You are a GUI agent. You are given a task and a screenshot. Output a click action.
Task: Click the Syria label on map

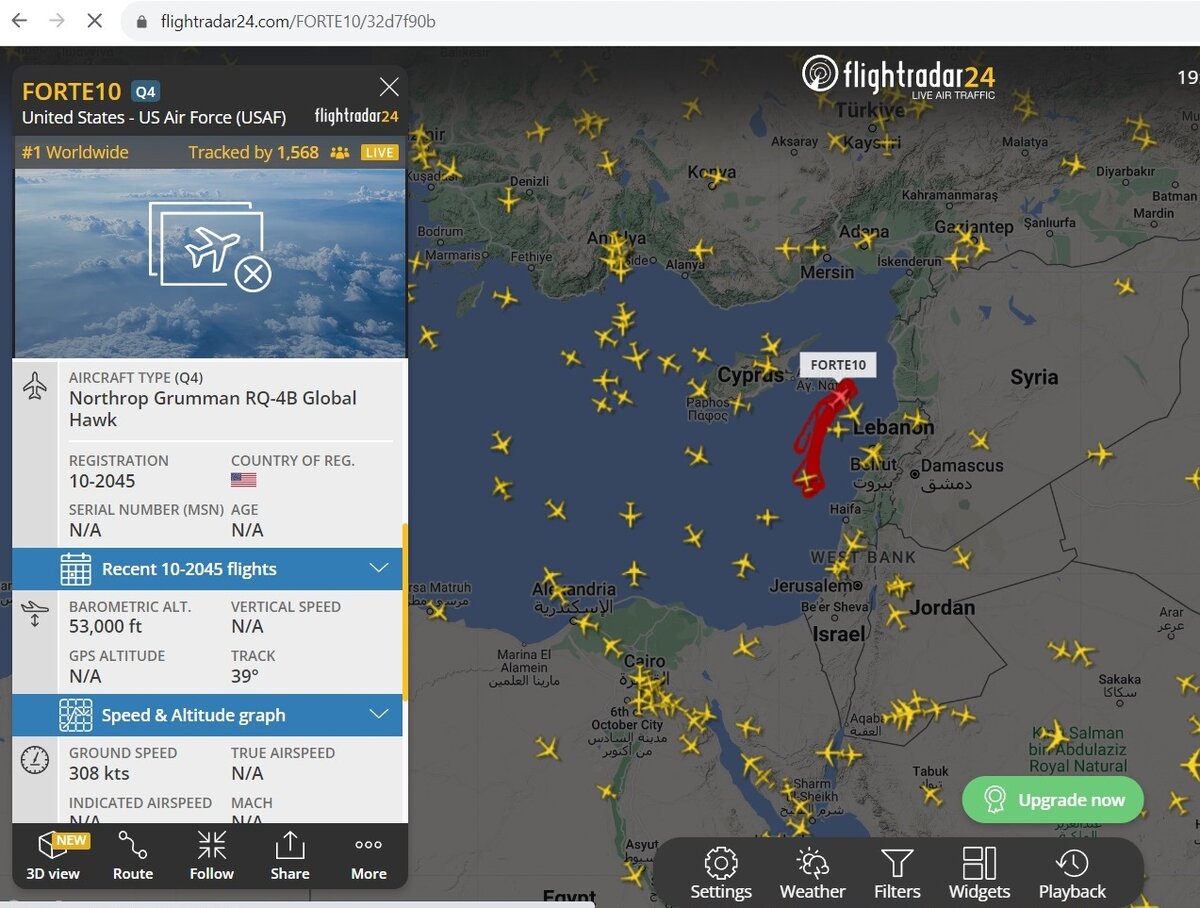coord(1034,377)
